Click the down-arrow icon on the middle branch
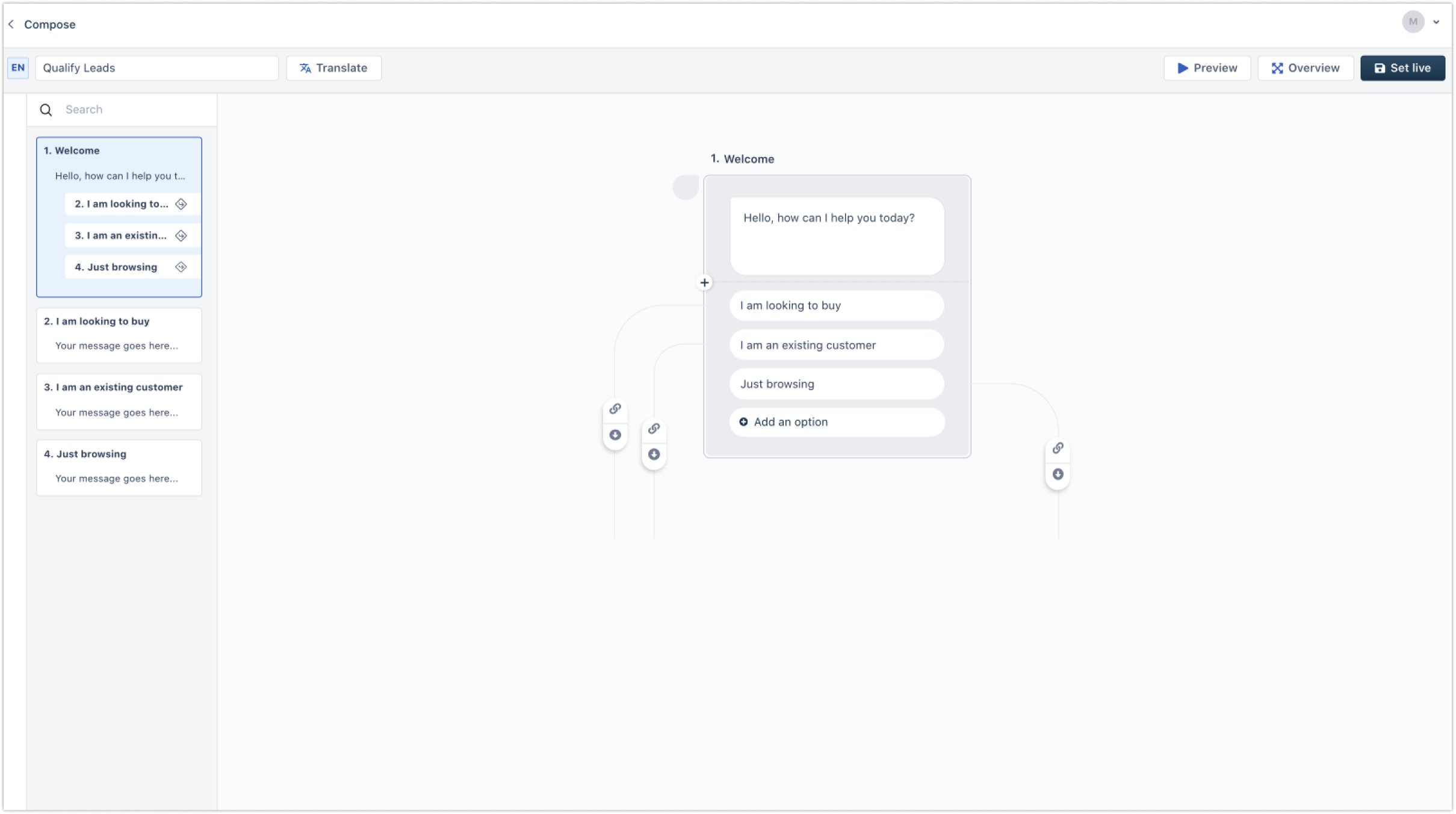1456x814 pixels. (x=654, y=455)
